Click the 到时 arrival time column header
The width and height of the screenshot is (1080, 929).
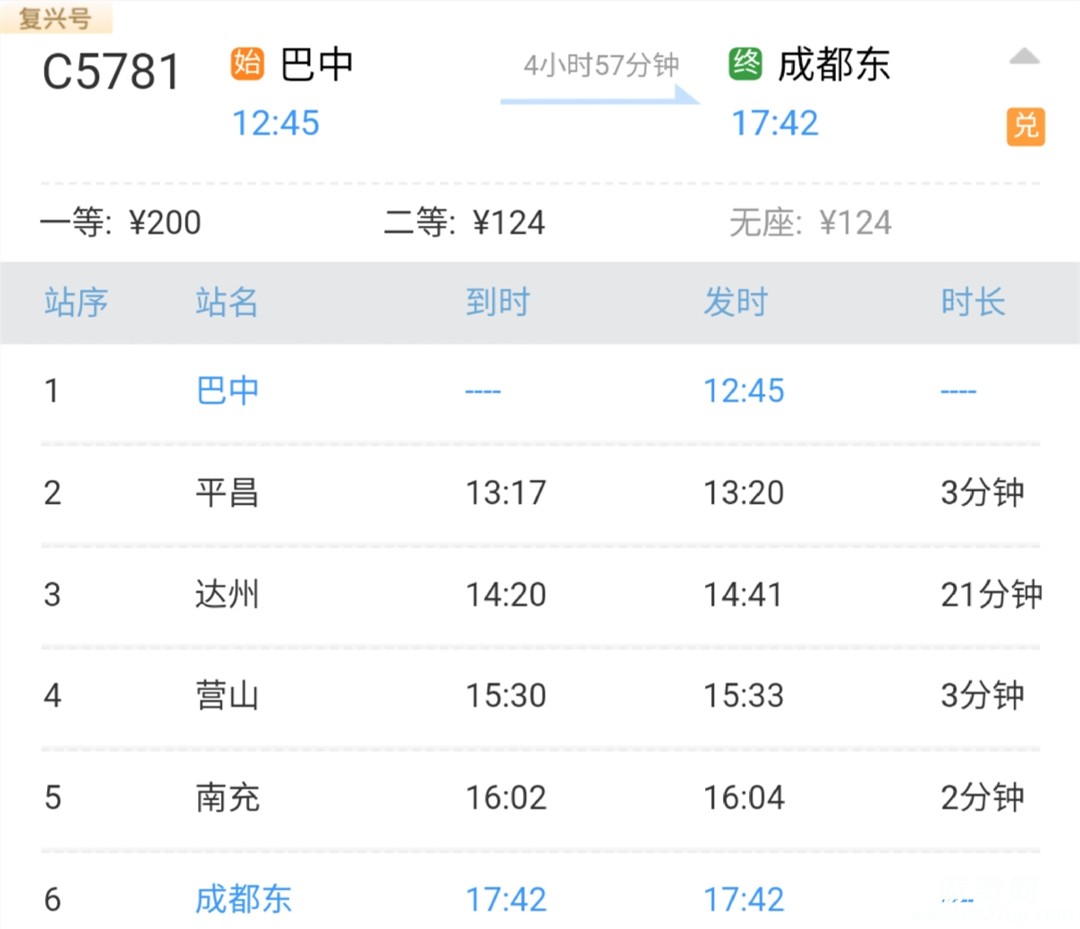[x=497, y=302]
